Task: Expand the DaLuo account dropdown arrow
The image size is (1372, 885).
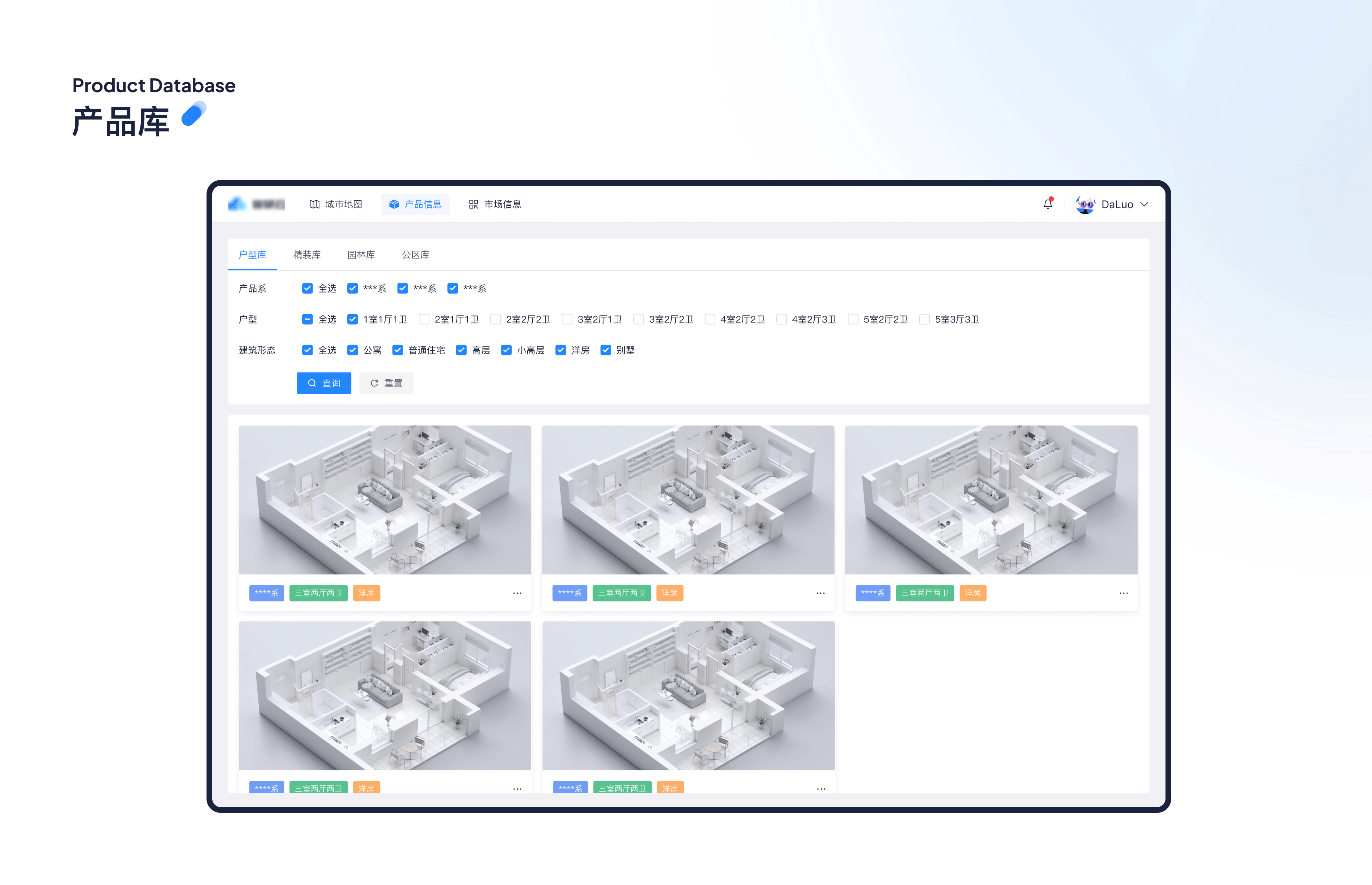Action: point(1144,205)
